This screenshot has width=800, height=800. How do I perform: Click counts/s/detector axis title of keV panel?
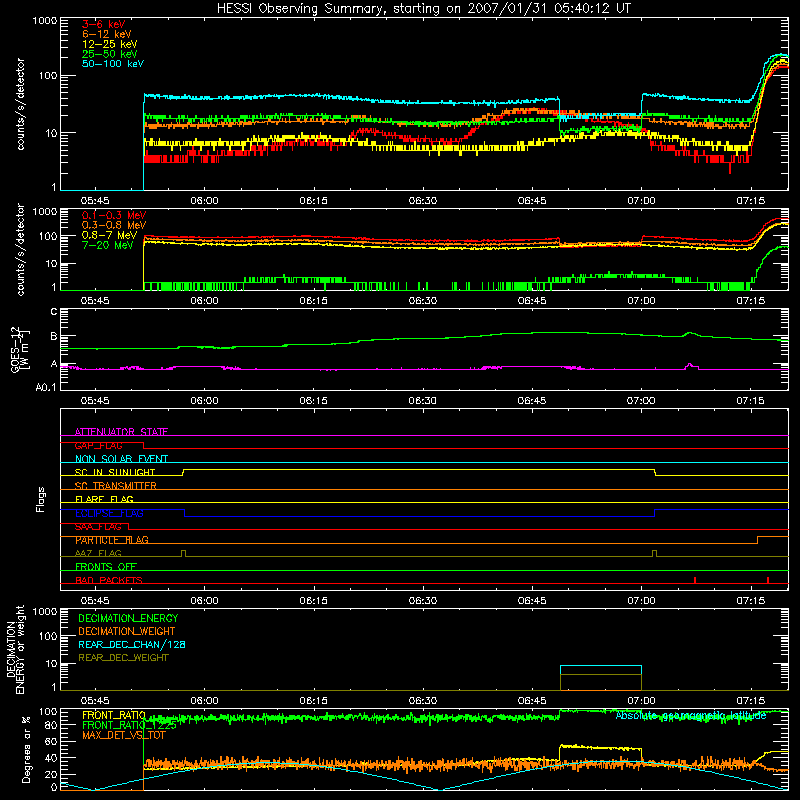pos(20,104)
